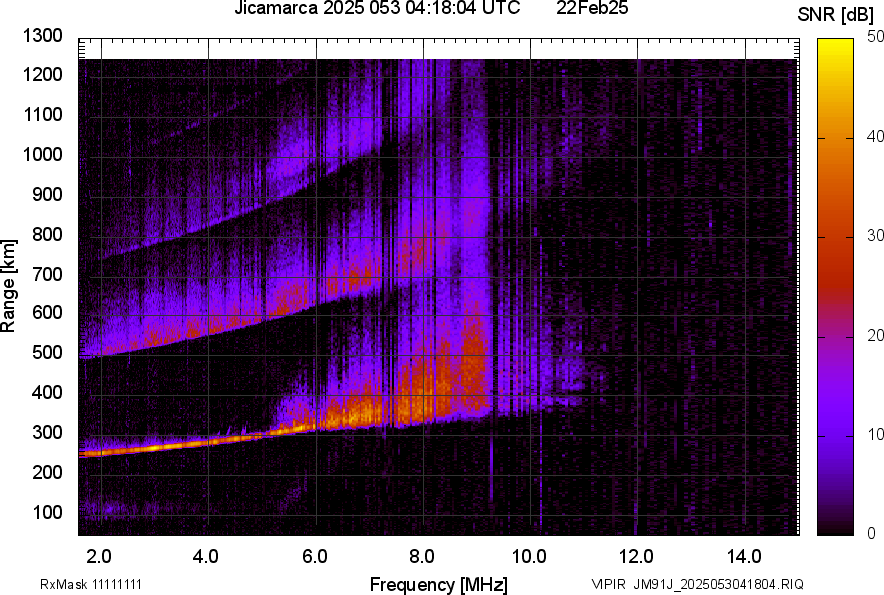Click the 40 dB colorbar tick label
This screenshot has height=595, width=884.
[874, 136]
